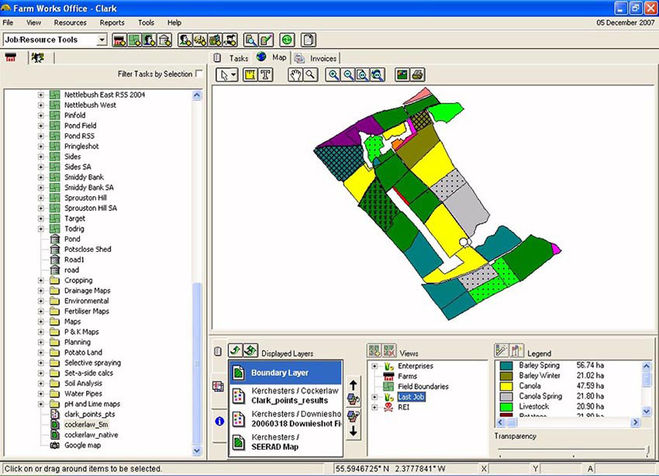Expand the Todrig field node
Image resolution: width=659 pixels, height=476 pixels.
(x=41, y=229)
